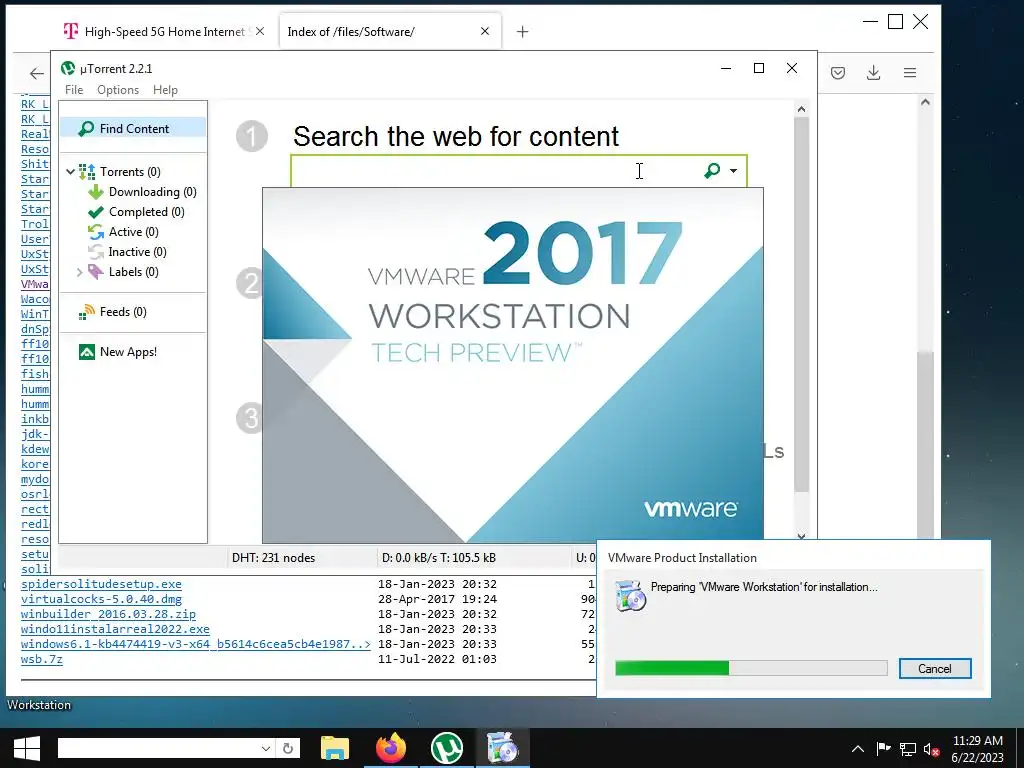This screenshot has height=768, width=1024.
Task: Select Inactive (0) category
Action: pos(137,252)
